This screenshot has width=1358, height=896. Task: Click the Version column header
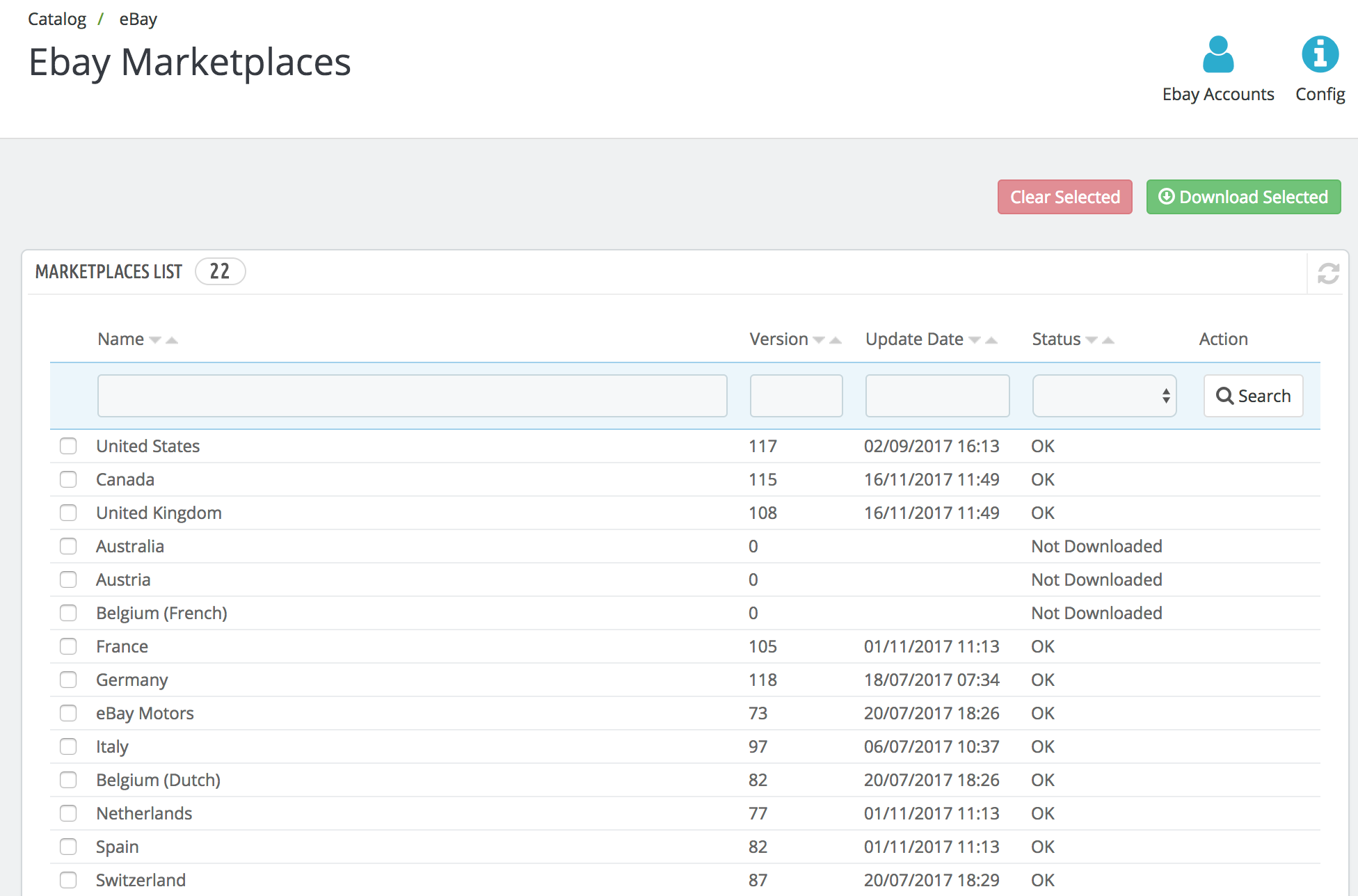tap(778, 339)
